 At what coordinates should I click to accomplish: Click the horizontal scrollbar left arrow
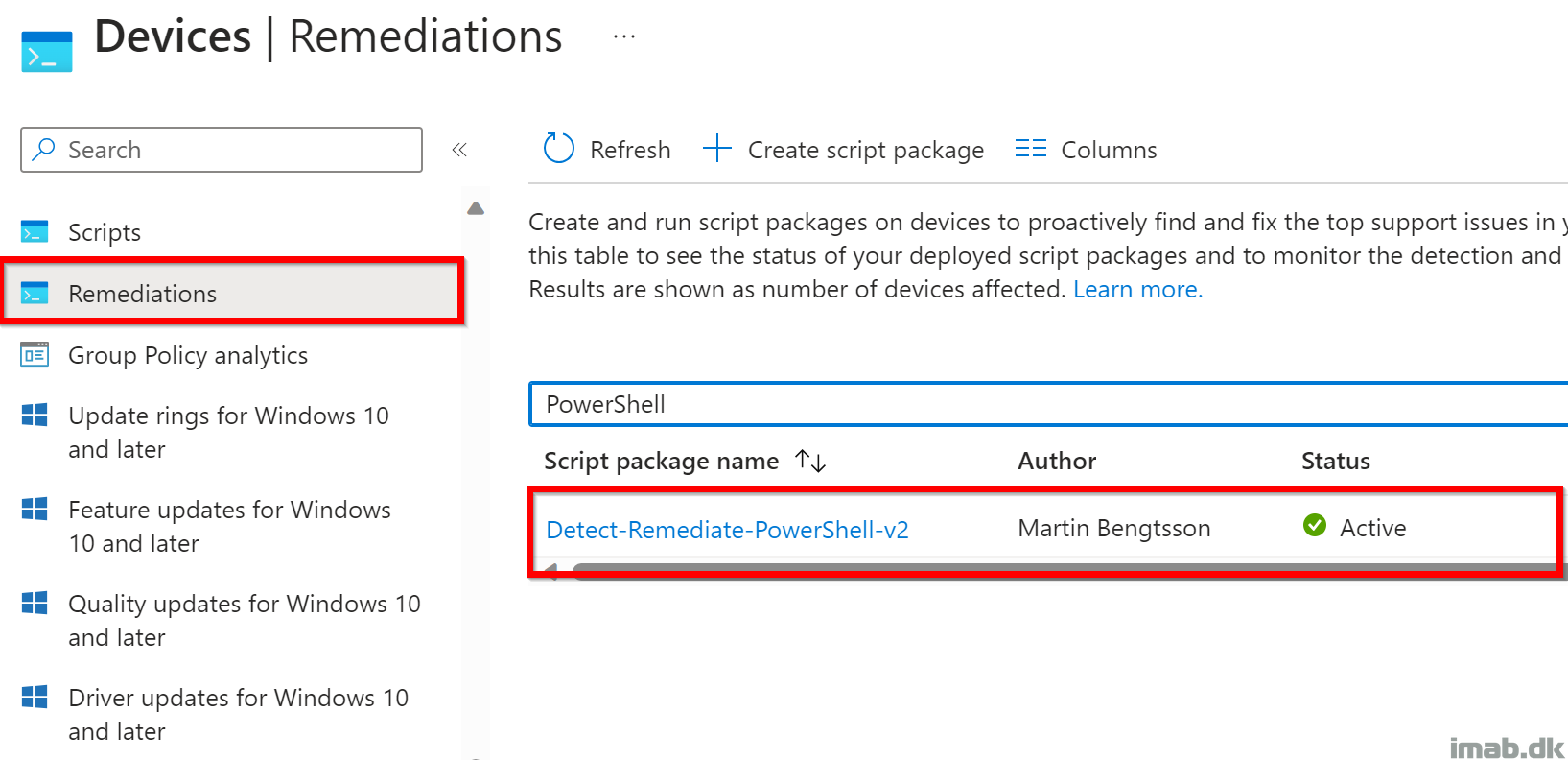pos(550,570)
